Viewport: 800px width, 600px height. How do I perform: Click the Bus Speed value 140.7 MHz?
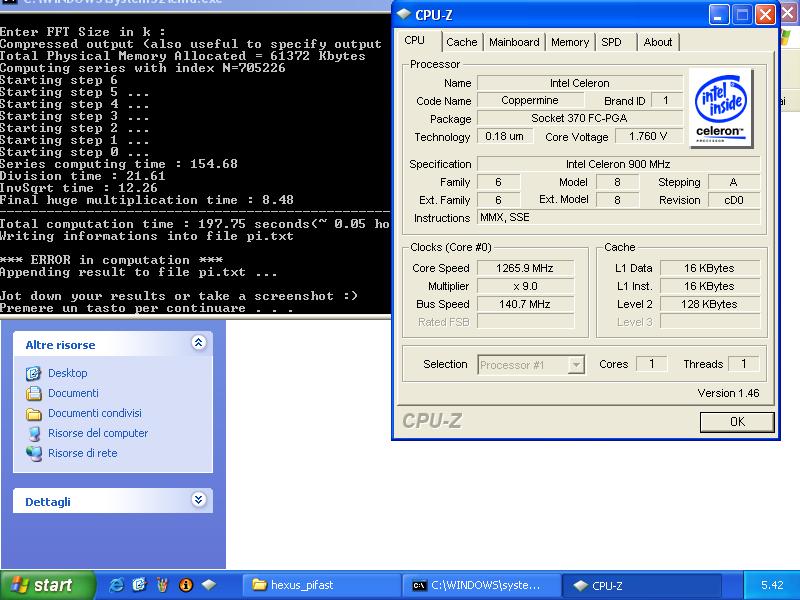(525, 305)
